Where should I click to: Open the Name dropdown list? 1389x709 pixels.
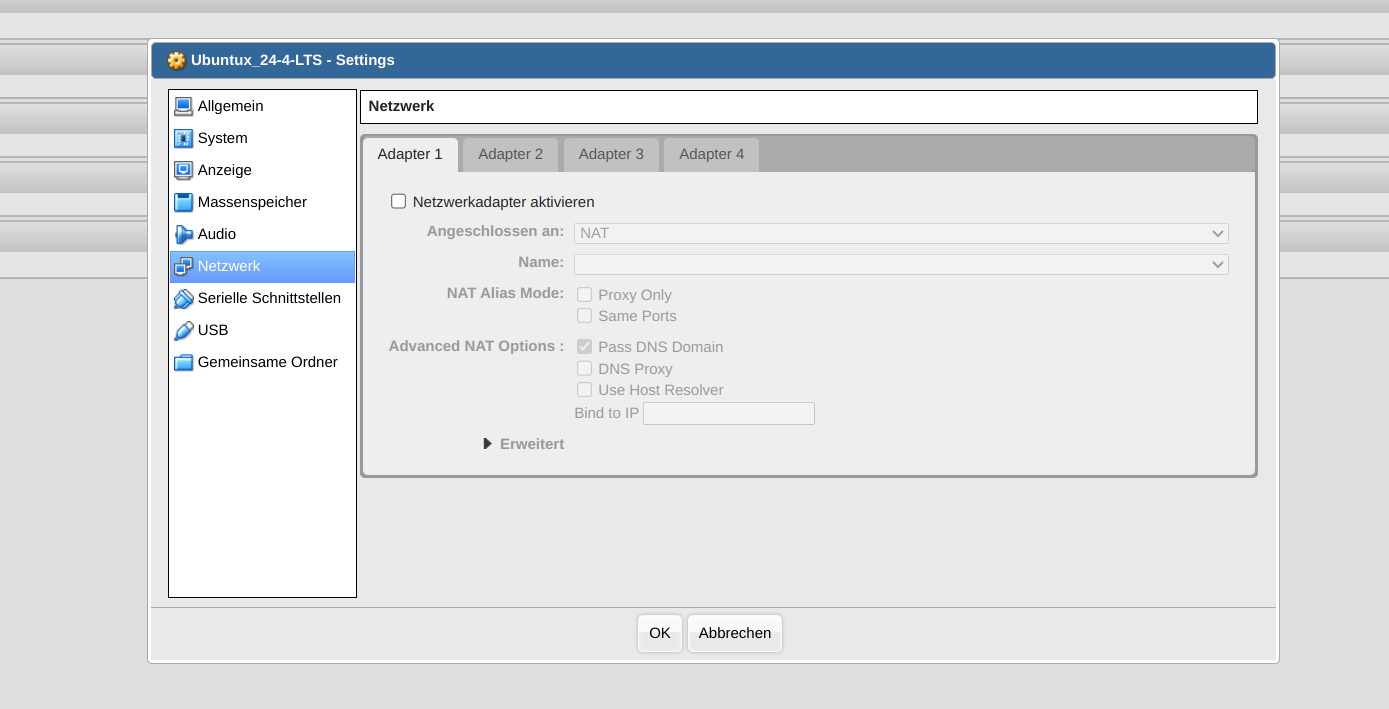coord(900,264)
